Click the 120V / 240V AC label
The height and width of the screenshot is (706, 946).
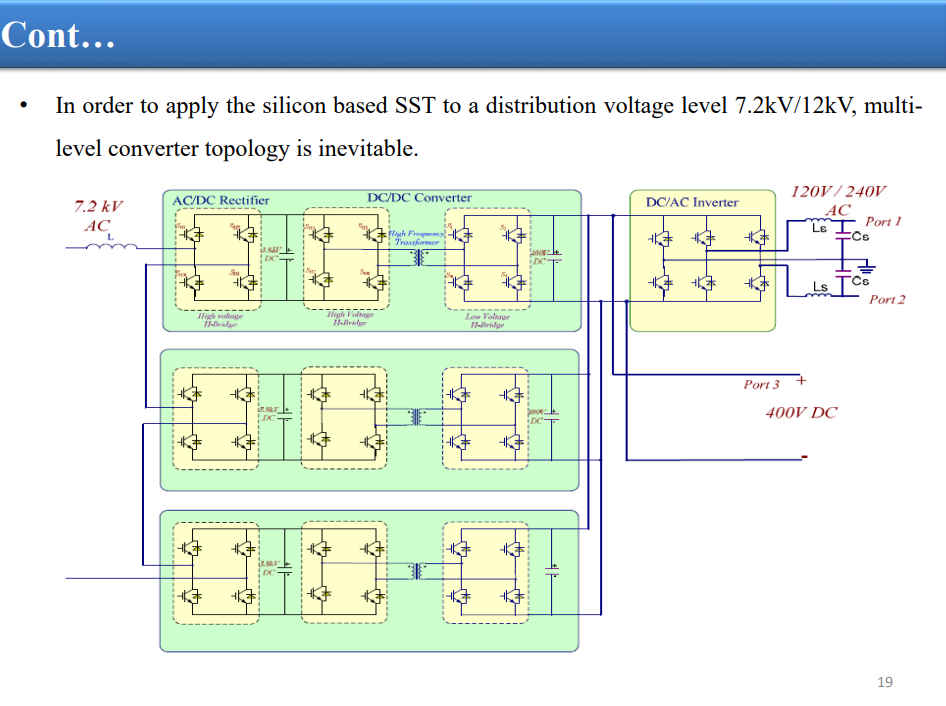[x=838, y=201]
